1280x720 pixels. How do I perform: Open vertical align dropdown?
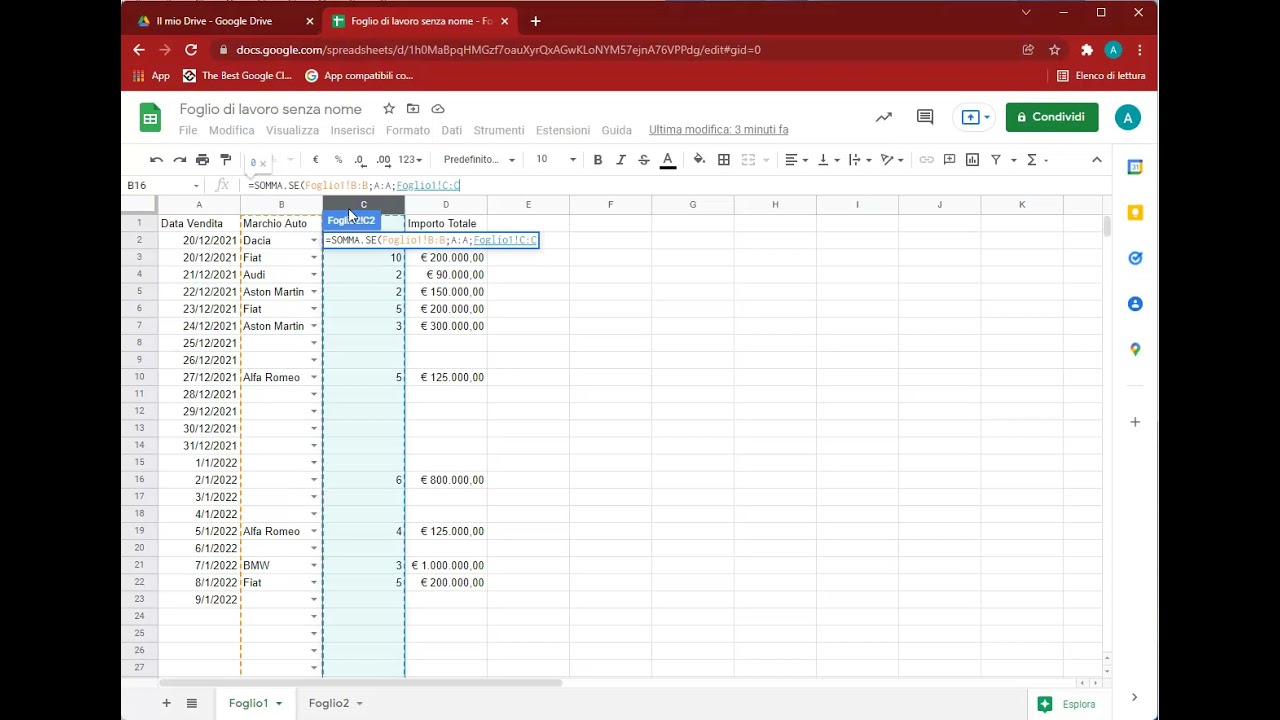pyautogui.click(x=828, y=160)
